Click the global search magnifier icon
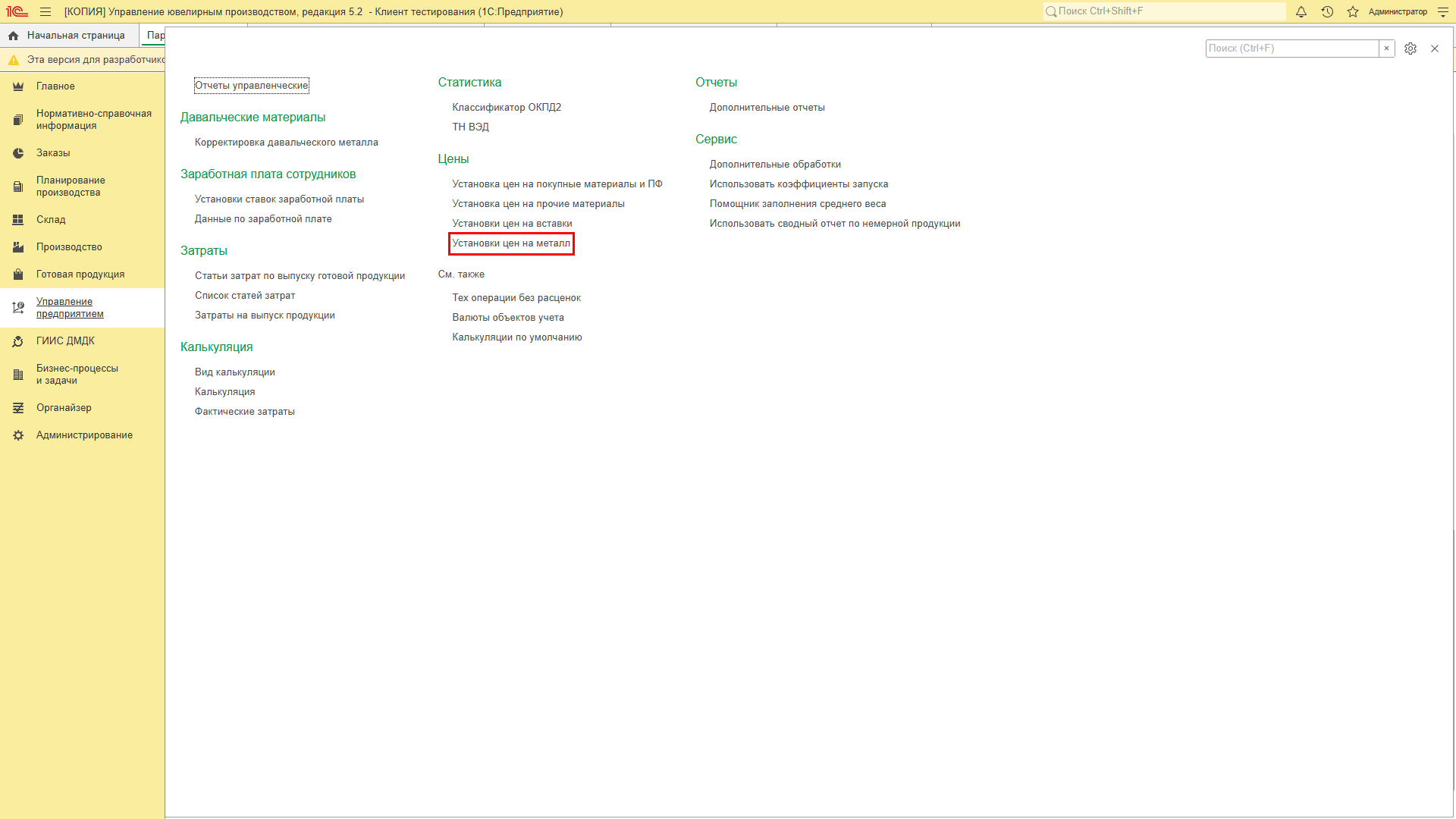The image size is (1456, 819). (1051, 11)
